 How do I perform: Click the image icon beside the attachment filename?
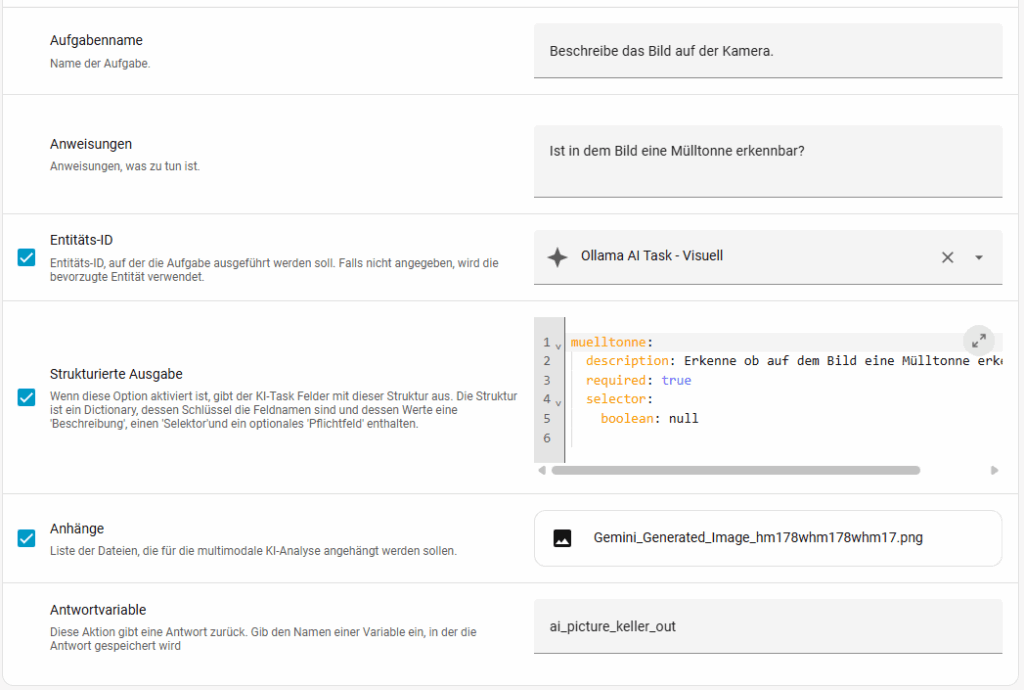click(x=562, y=538)
